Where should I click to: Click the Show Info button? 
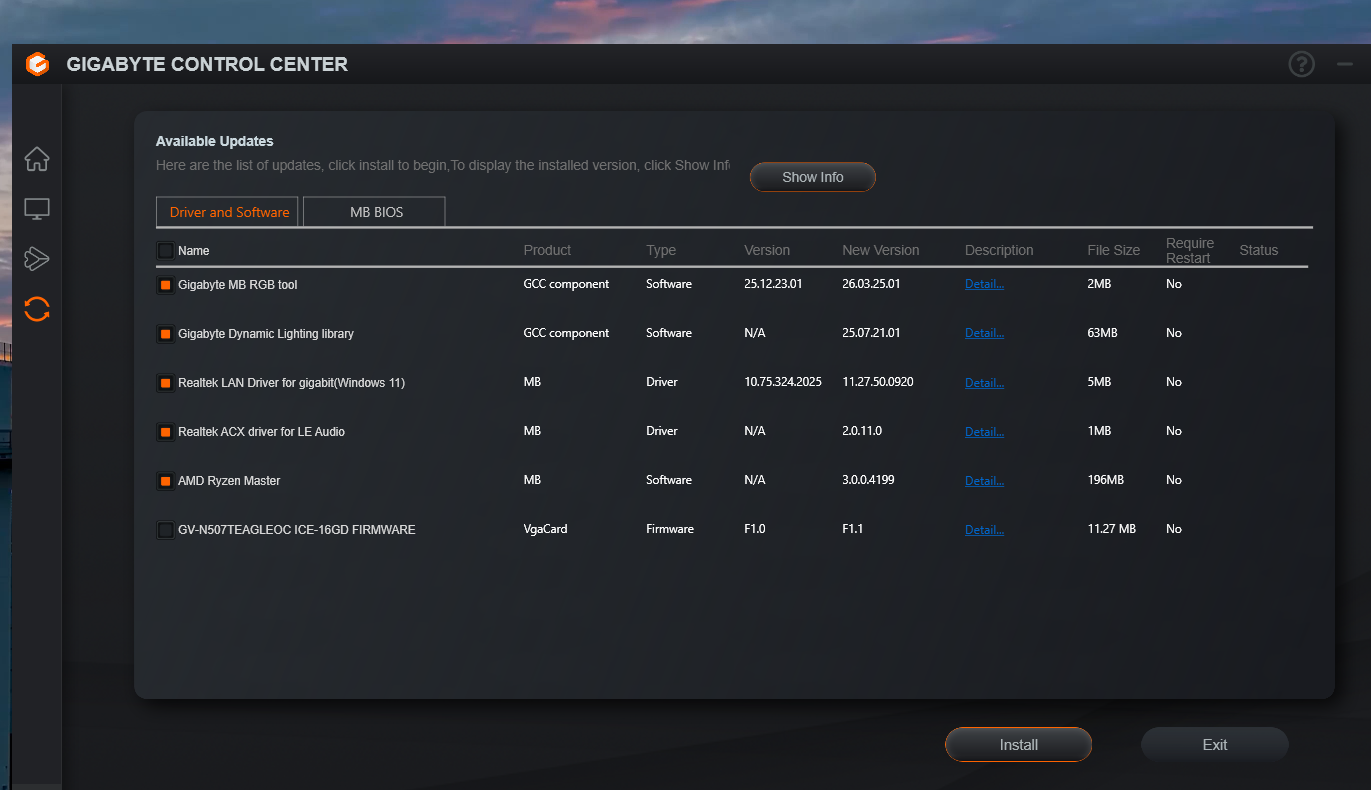(x=813, y=177)
